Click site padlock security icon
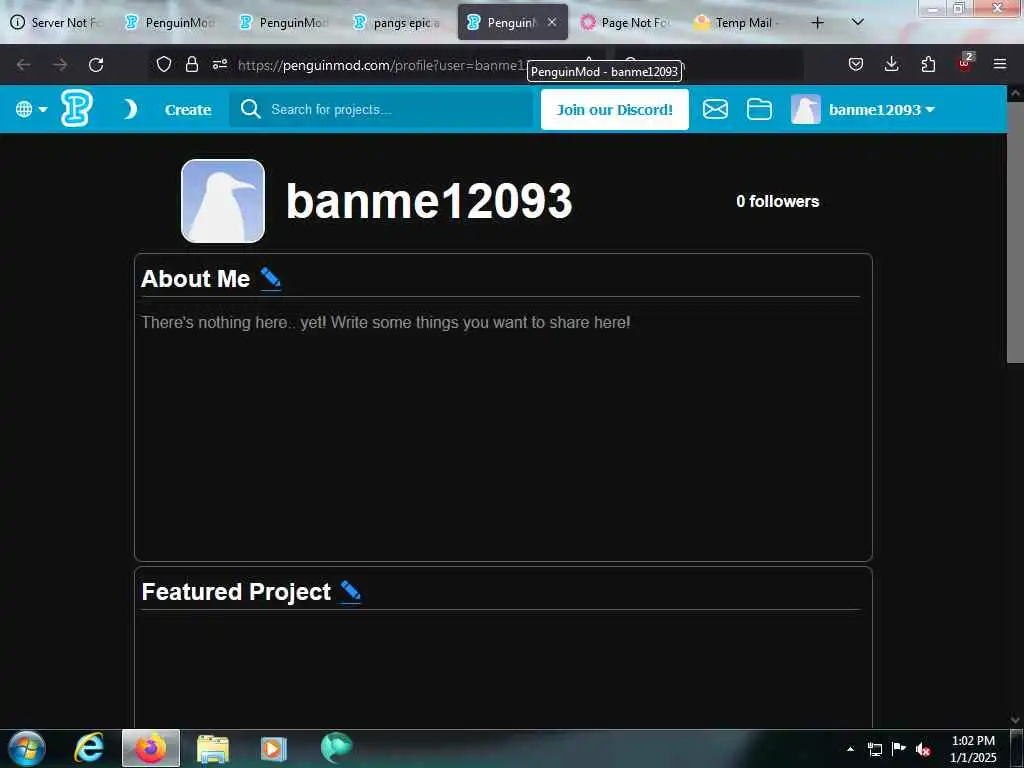Screen dimensions: 1024x768 (191, 64)
